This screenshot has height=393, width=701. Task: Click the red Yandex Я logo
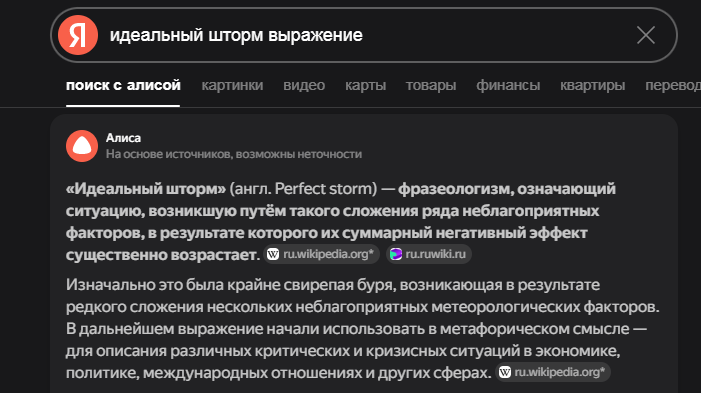[x=78, y=35]
